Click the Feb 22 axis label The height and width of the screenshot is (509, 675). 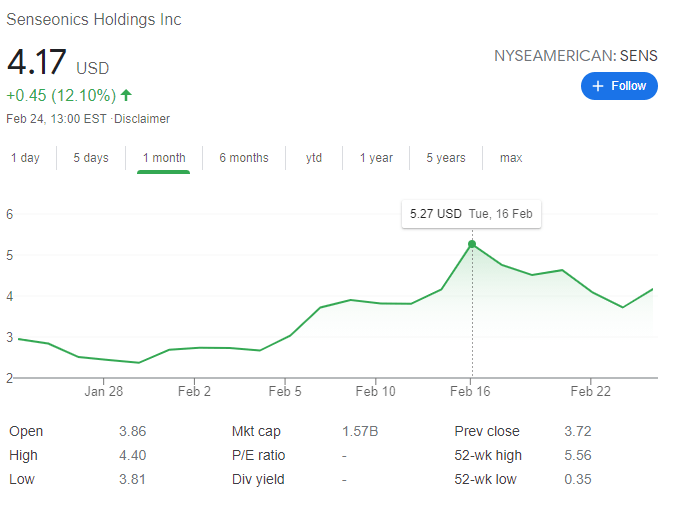(591, 391)
